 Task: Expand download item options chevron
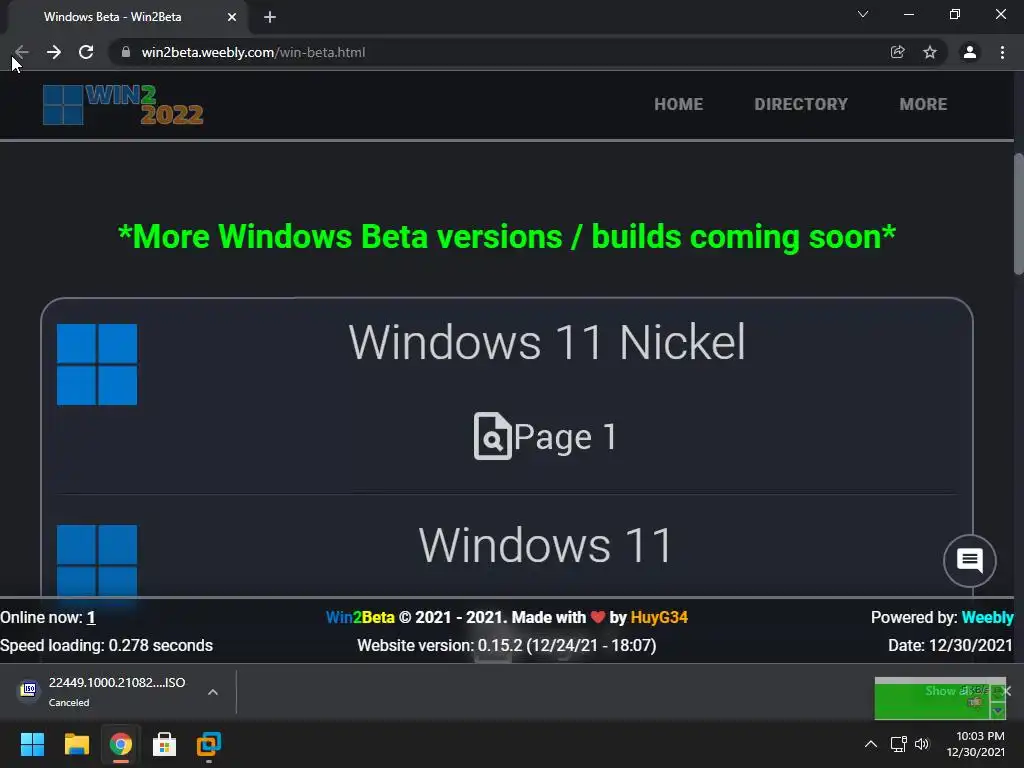click(213, 692)
